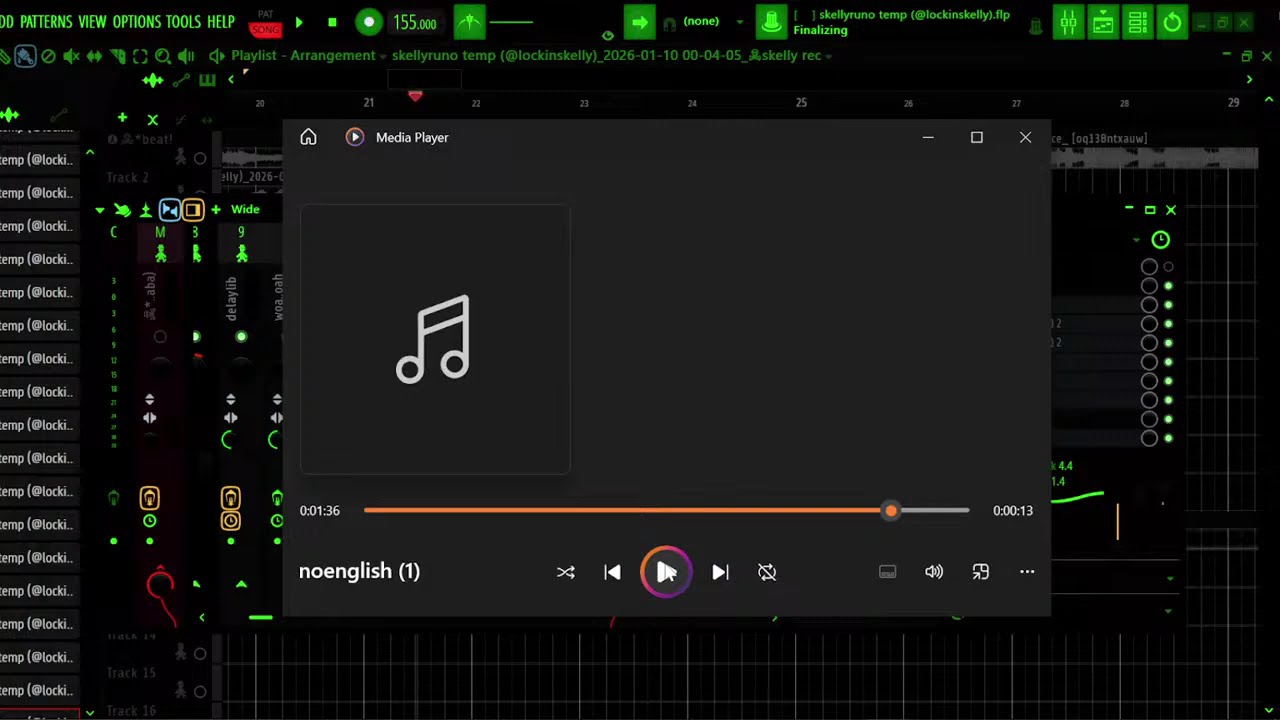Image resolution: width=1280 pixels, height=720 pixels.
Task: Click the red playhead marker on timeline
Action: pos(415,96)
